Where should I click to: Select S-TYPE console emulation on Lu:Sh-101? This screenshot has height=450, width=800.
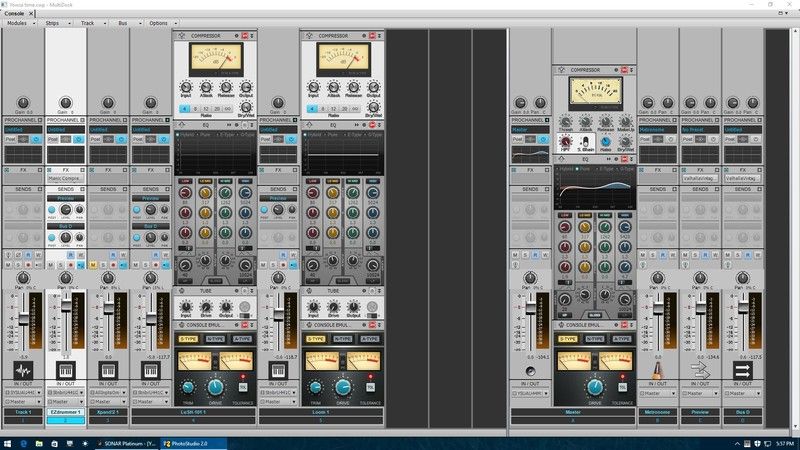click(188, 339)
